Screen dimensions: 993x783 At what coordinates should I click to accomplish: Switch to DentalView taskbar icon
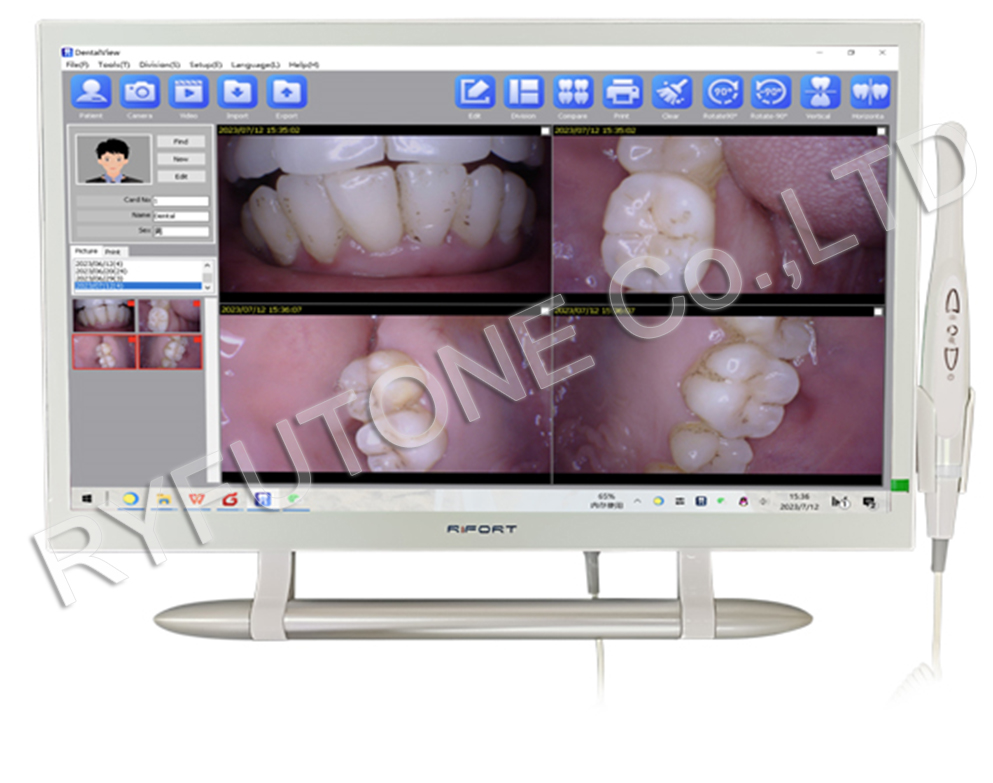pyautogui.click(x=263, y=499)
